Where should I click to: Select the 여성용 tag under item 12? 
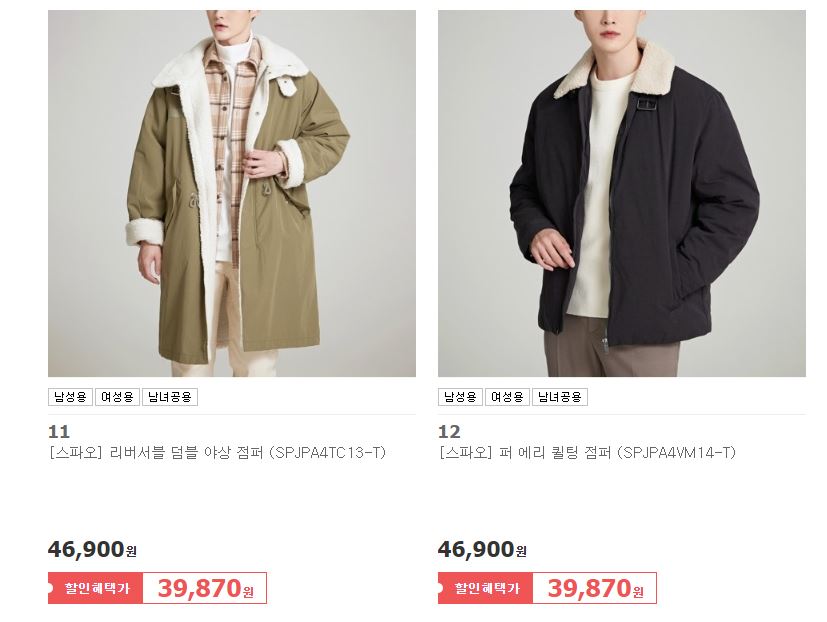(x=507, y=397)
